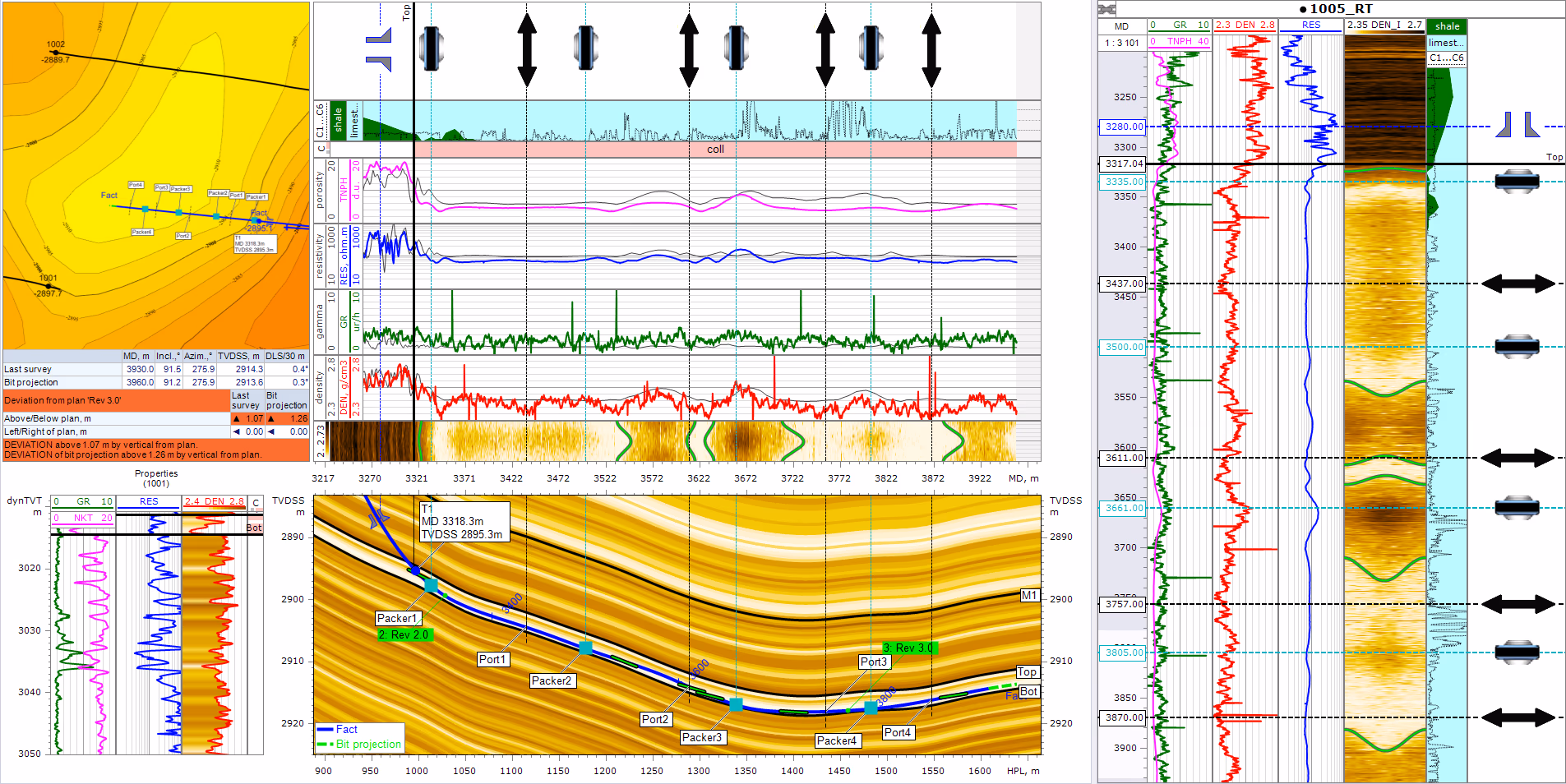Select well 1002 on the structure map
This screenshot has height=784, width=1566.
coord(55,52)
